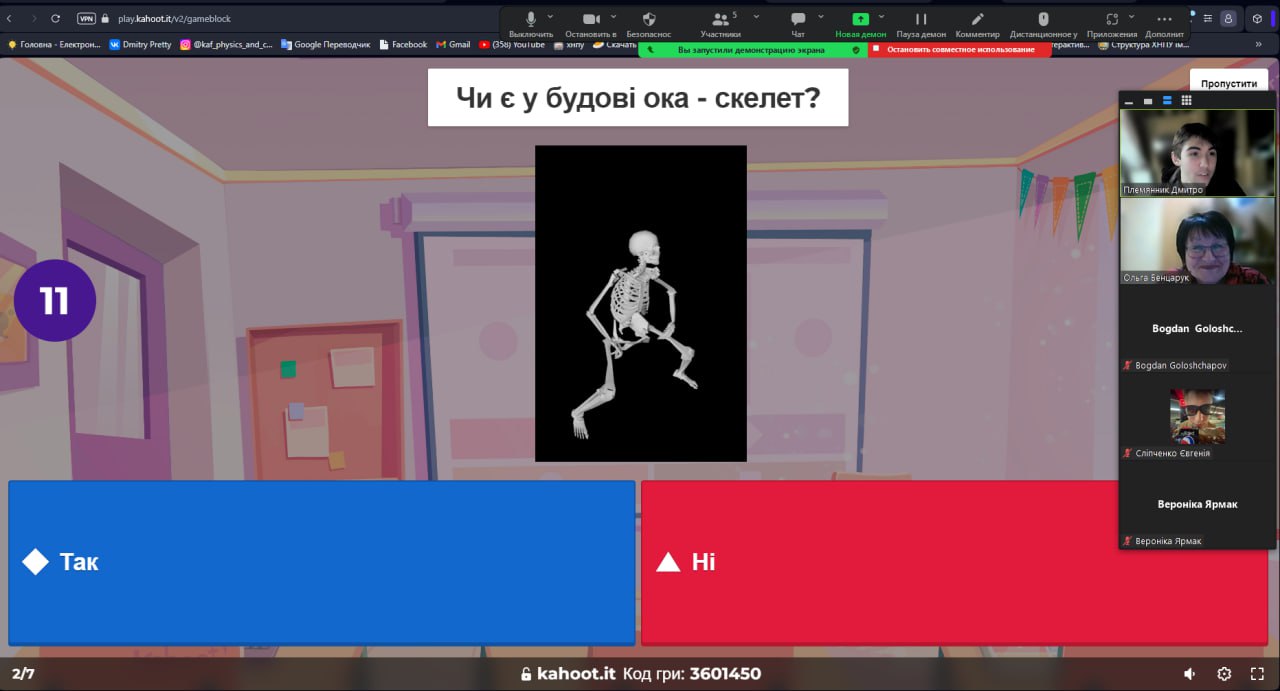Screen dimensions: 1280x691
Task: Select the blue answer Так
Action: 321,562
